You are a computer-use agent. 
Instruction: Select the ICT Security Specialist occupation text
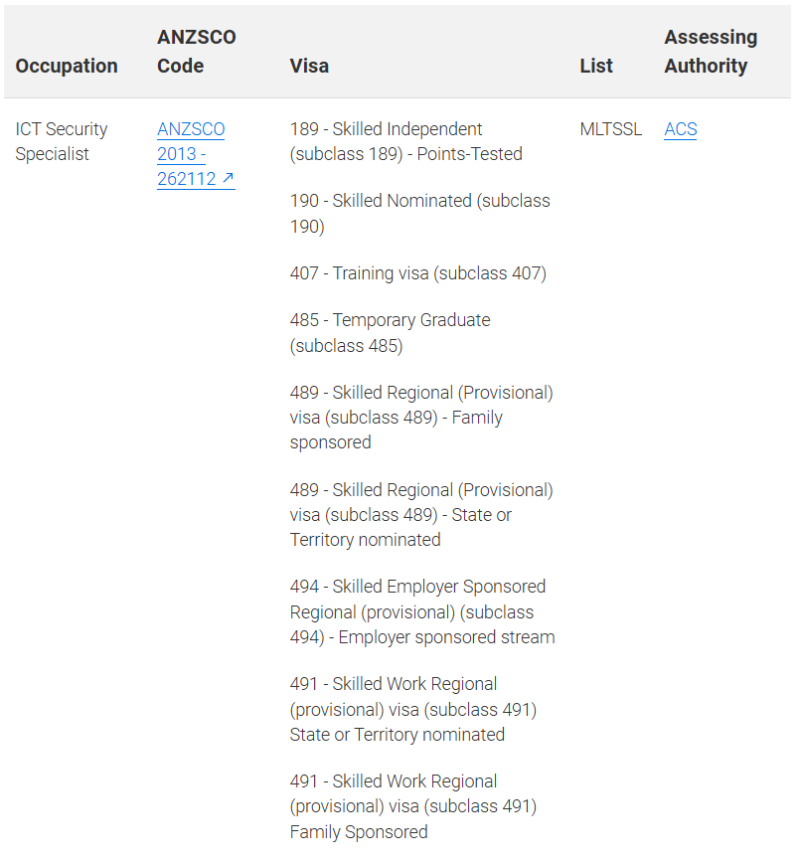point(61,141)
